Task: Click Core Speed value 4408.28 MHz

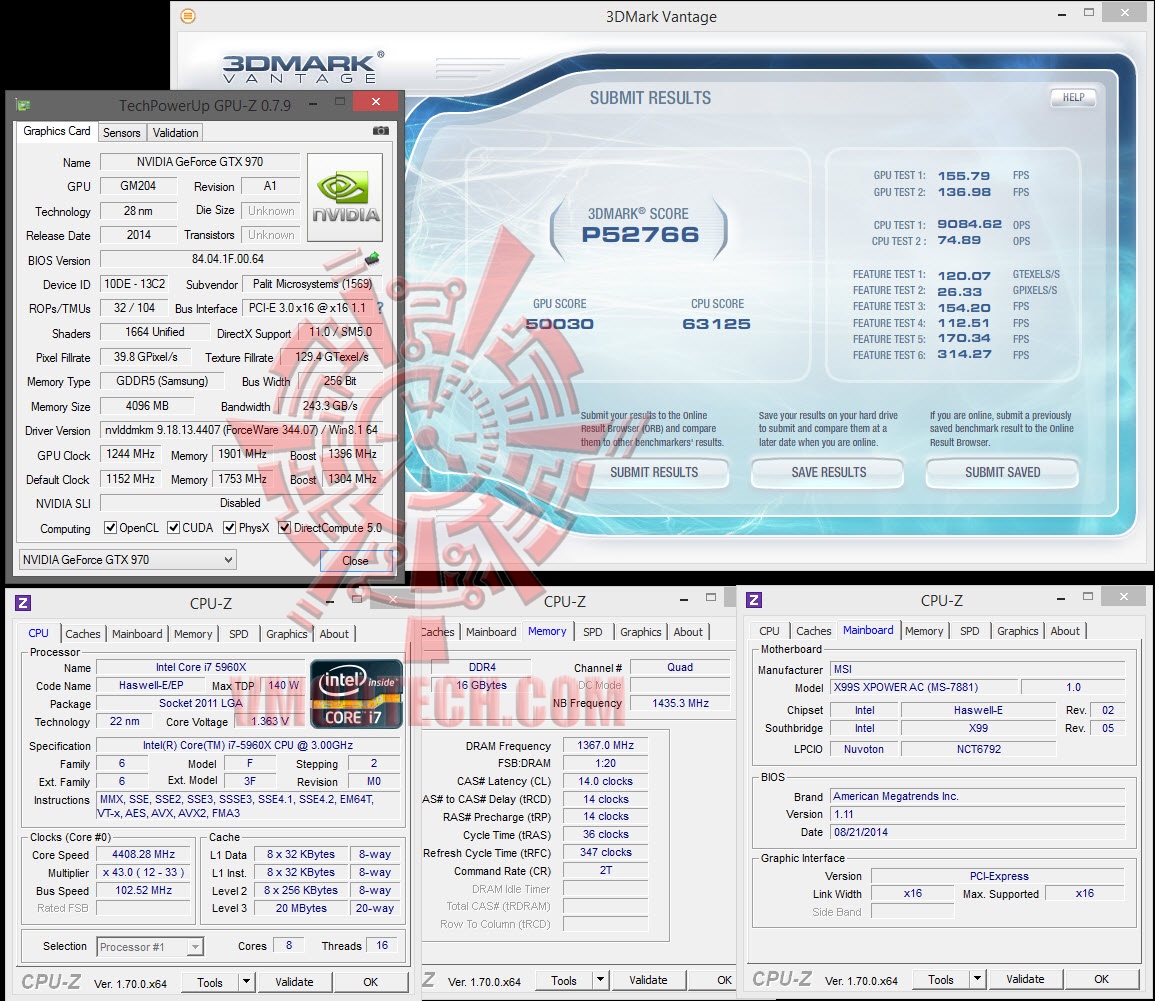Action: click(144, 854)
